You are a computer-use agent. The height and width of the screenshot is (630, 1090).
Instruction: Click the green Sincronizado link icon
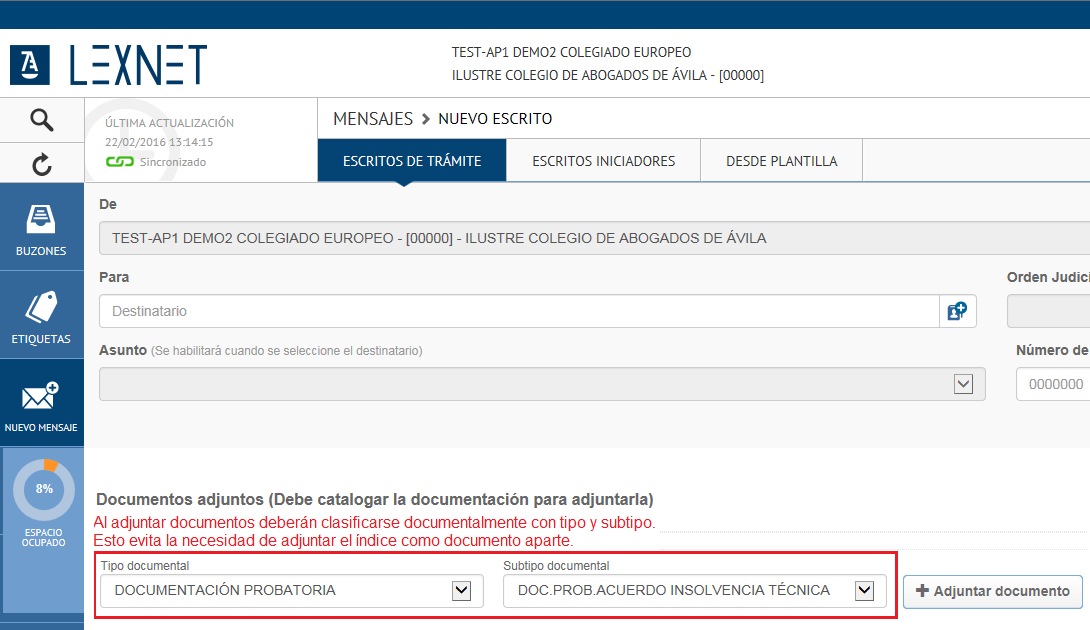pos(119,162)
